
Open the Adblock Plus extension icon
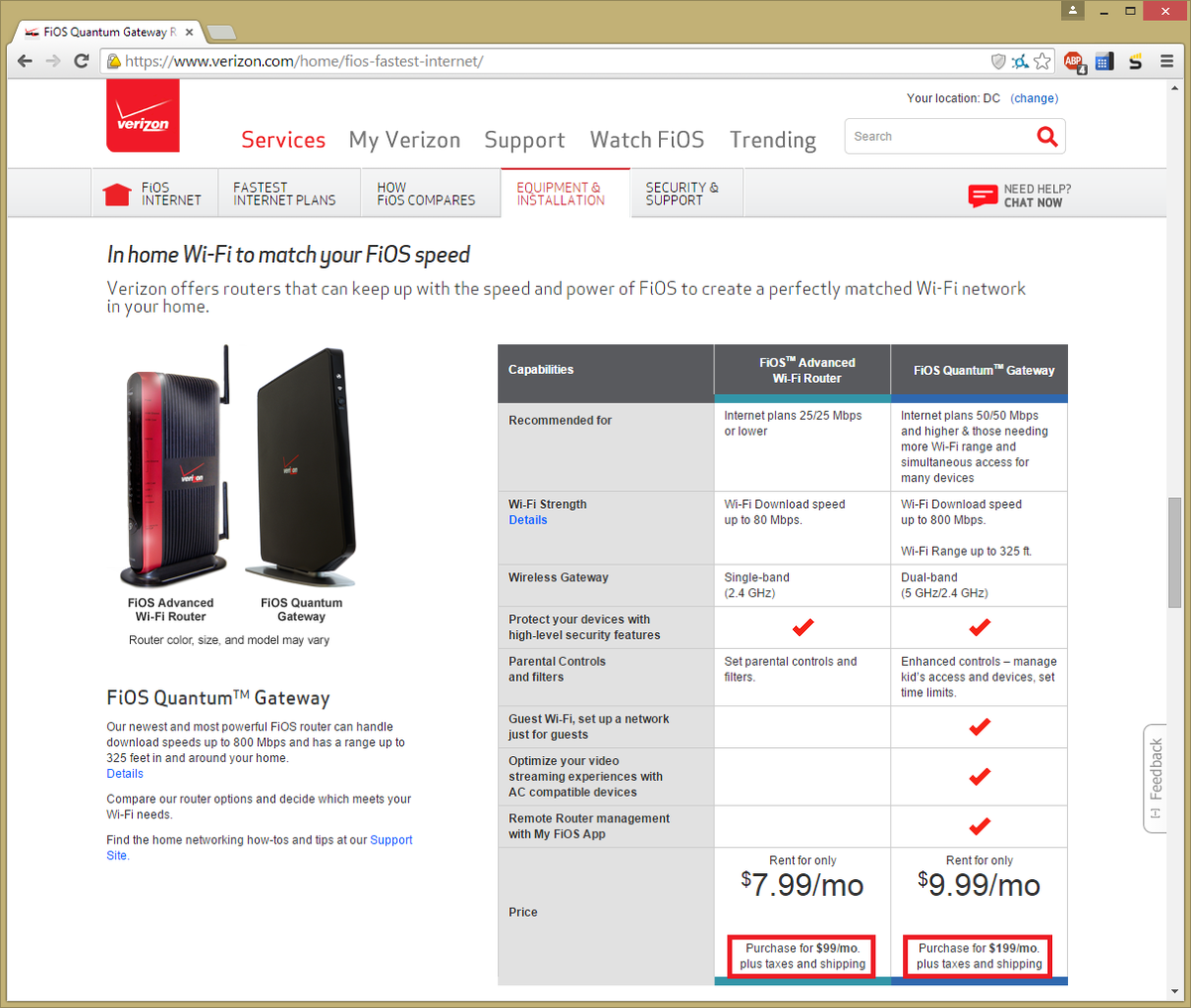(1074, 62)
